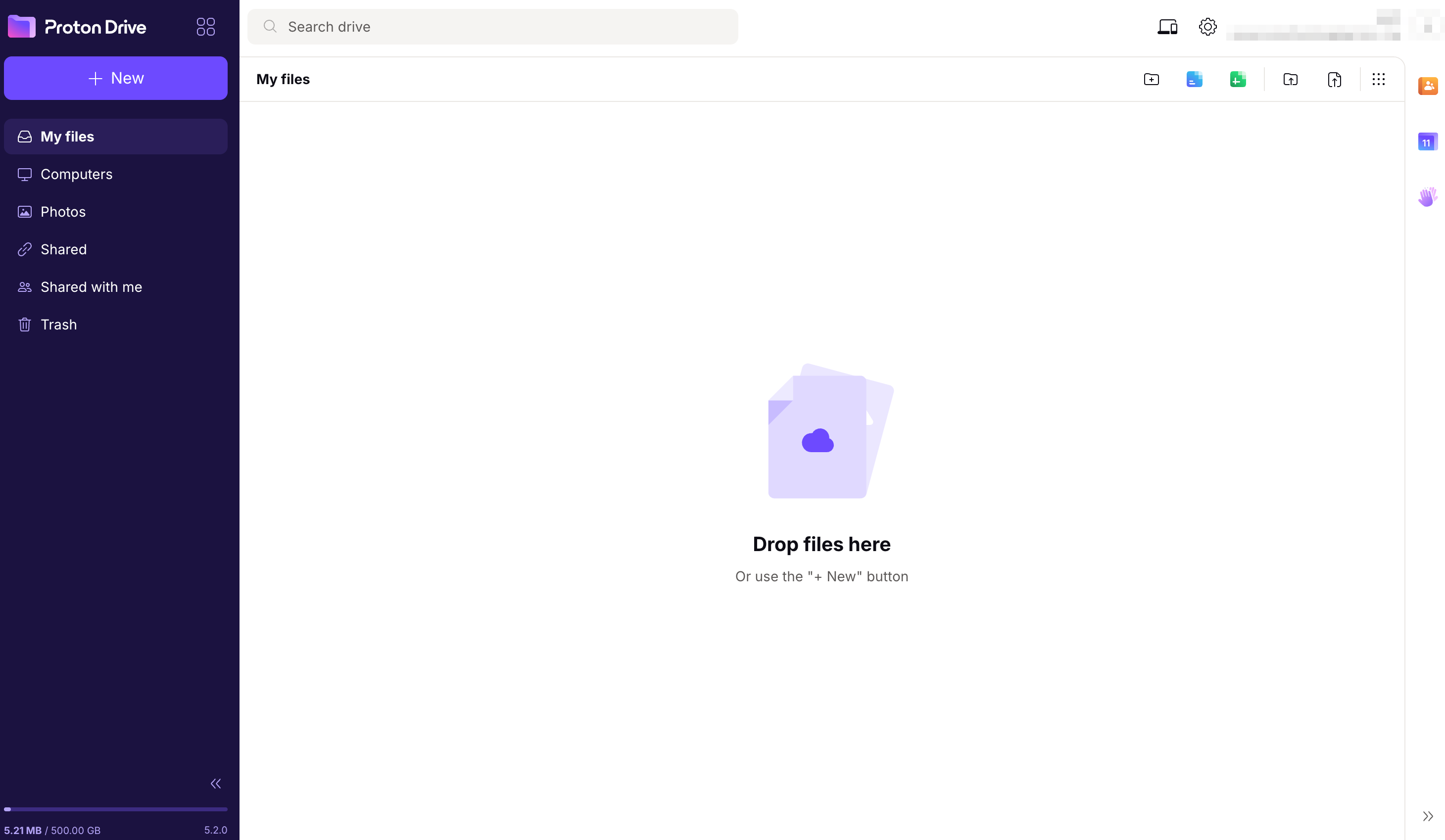Create a new Proton Docs document
The image size is (1445, 840).
coord(1194,79)
